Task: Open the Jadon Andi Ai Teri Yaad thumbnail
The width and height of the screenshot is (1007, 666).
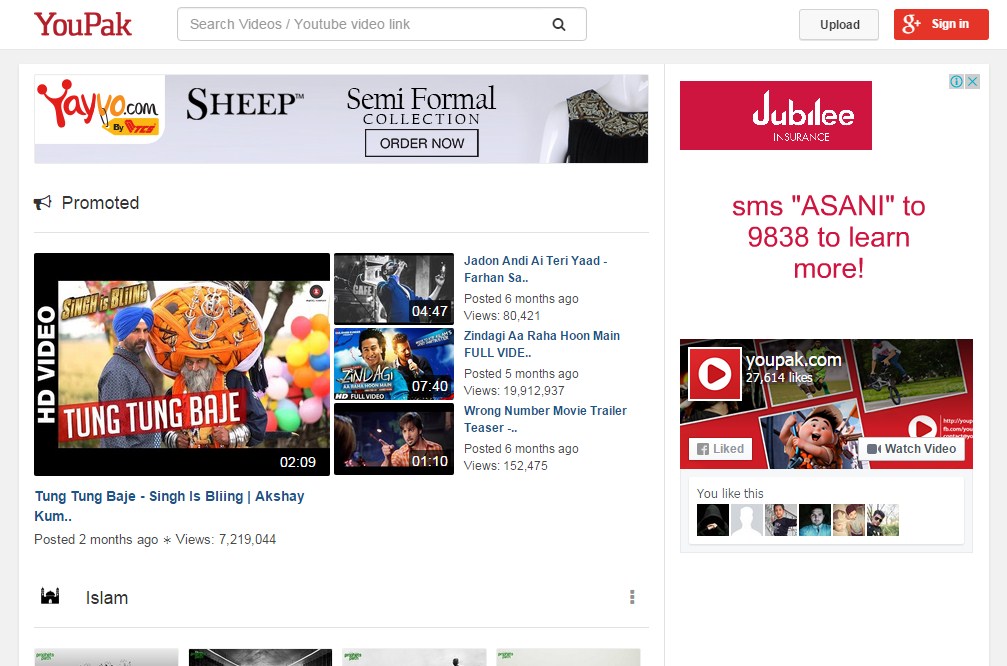Action: click(x=394, y=289)
